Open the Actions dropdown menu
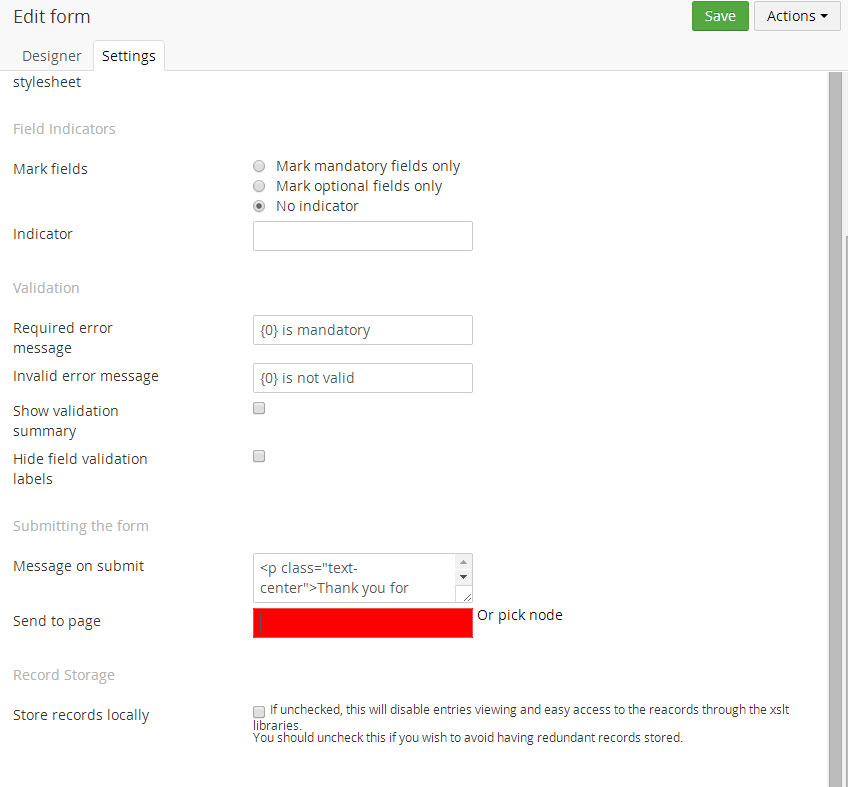Viewport: 848px width, 787px height. coord(796,16)
